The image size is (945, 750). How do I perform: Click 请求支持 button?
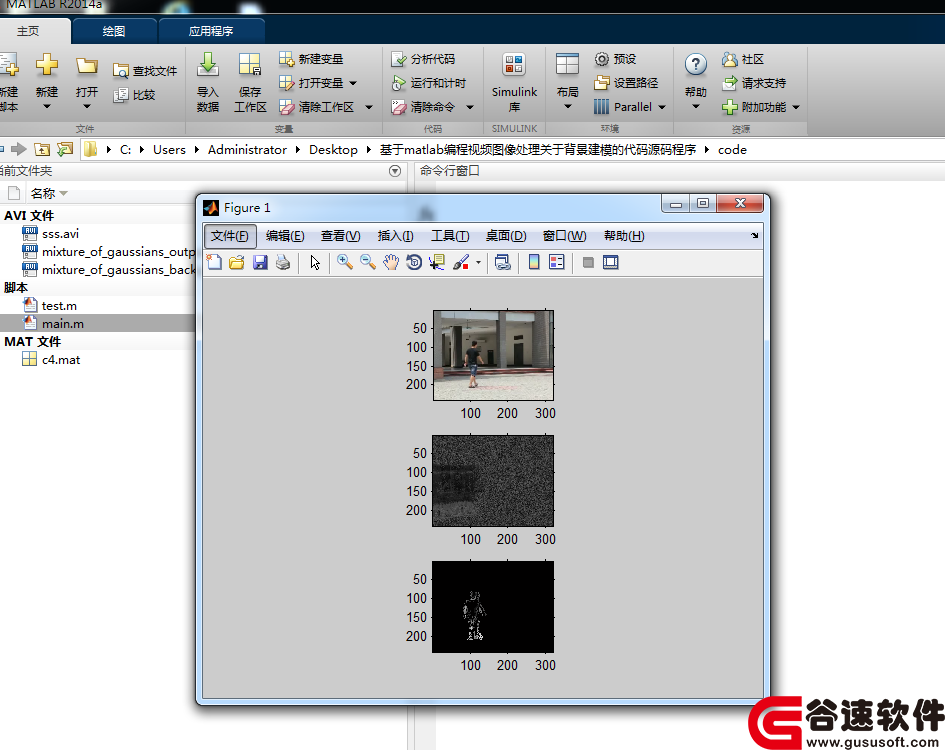(x=754, y=83)
